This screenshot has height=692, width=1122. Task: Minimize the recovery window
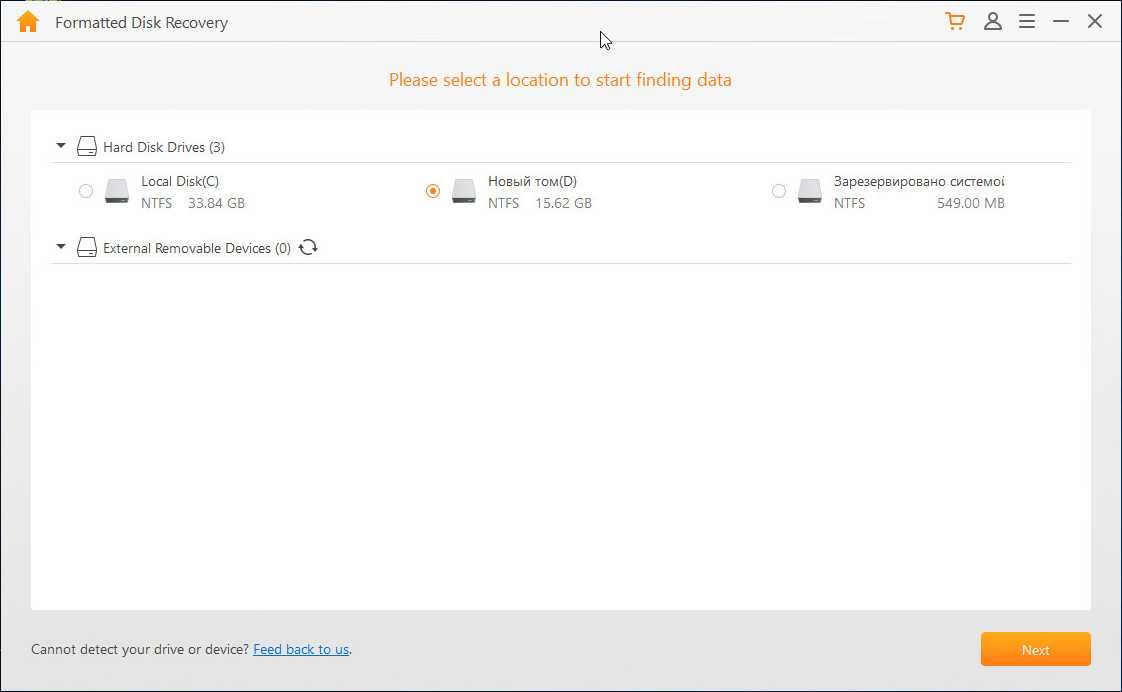pos(1061,21)
